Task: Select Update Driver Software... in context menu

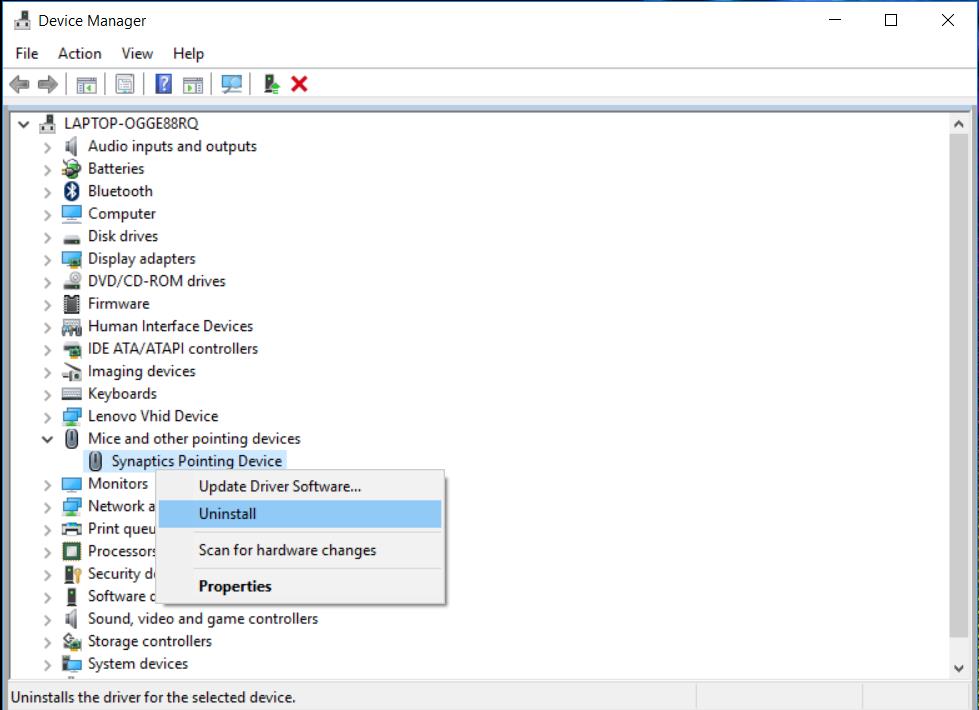Action: pyautogui.click(x=280, y=487)
